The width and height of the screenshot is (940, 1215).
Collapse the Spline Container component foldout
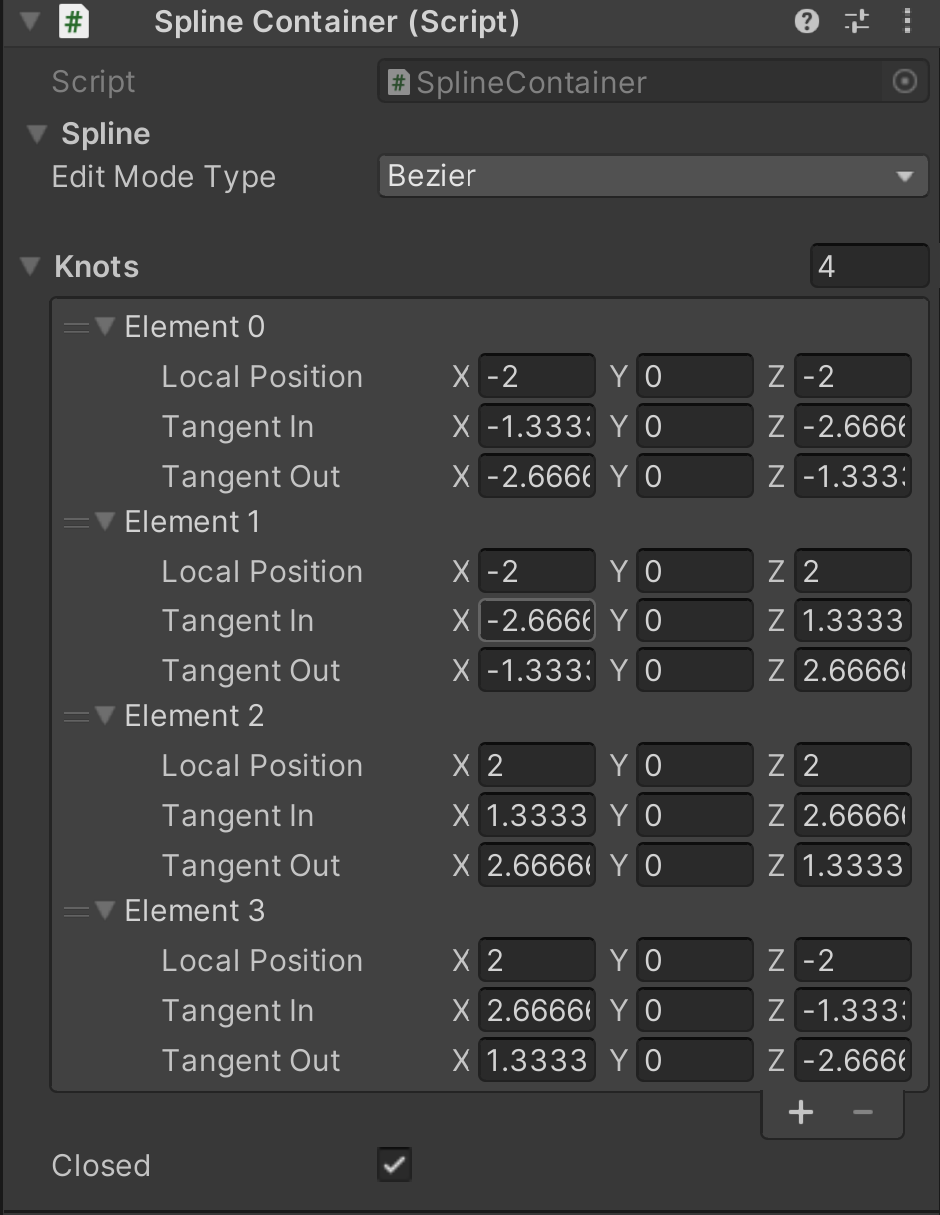[x=30, y=22]
